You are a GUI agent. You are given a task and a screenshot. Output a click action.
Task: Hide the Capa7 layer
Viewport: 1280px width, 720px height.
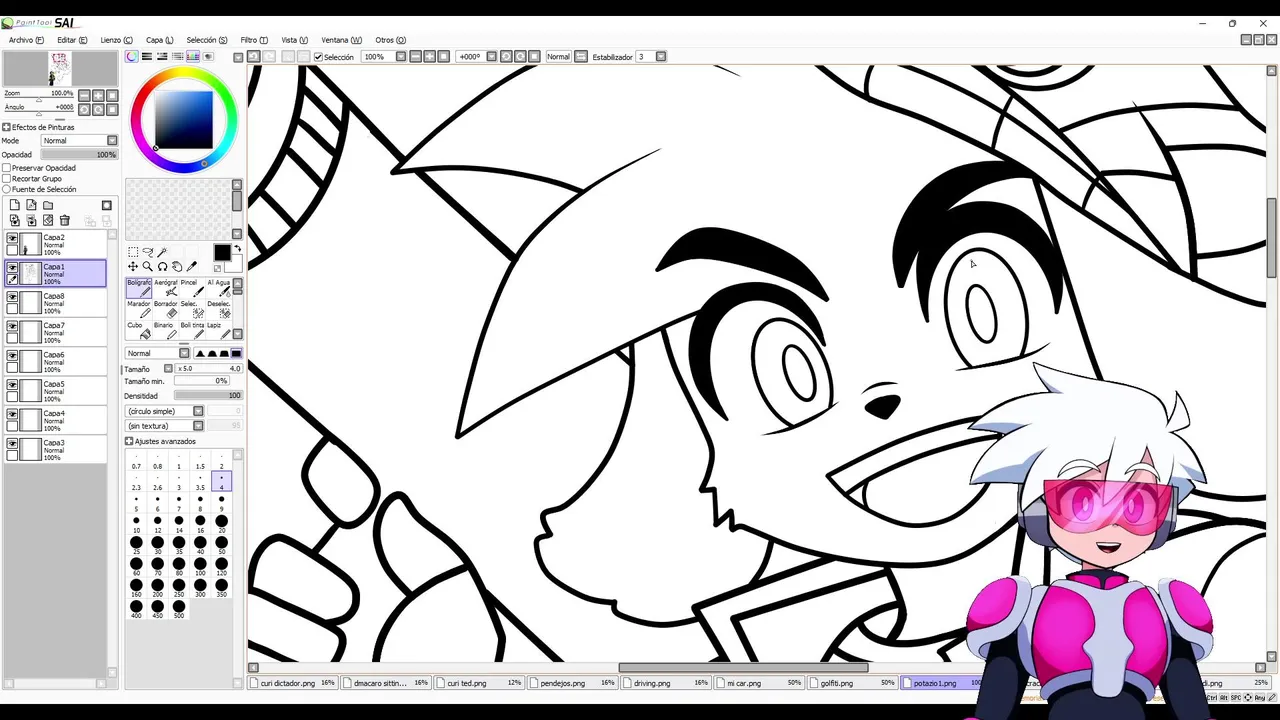pos(12,326)
